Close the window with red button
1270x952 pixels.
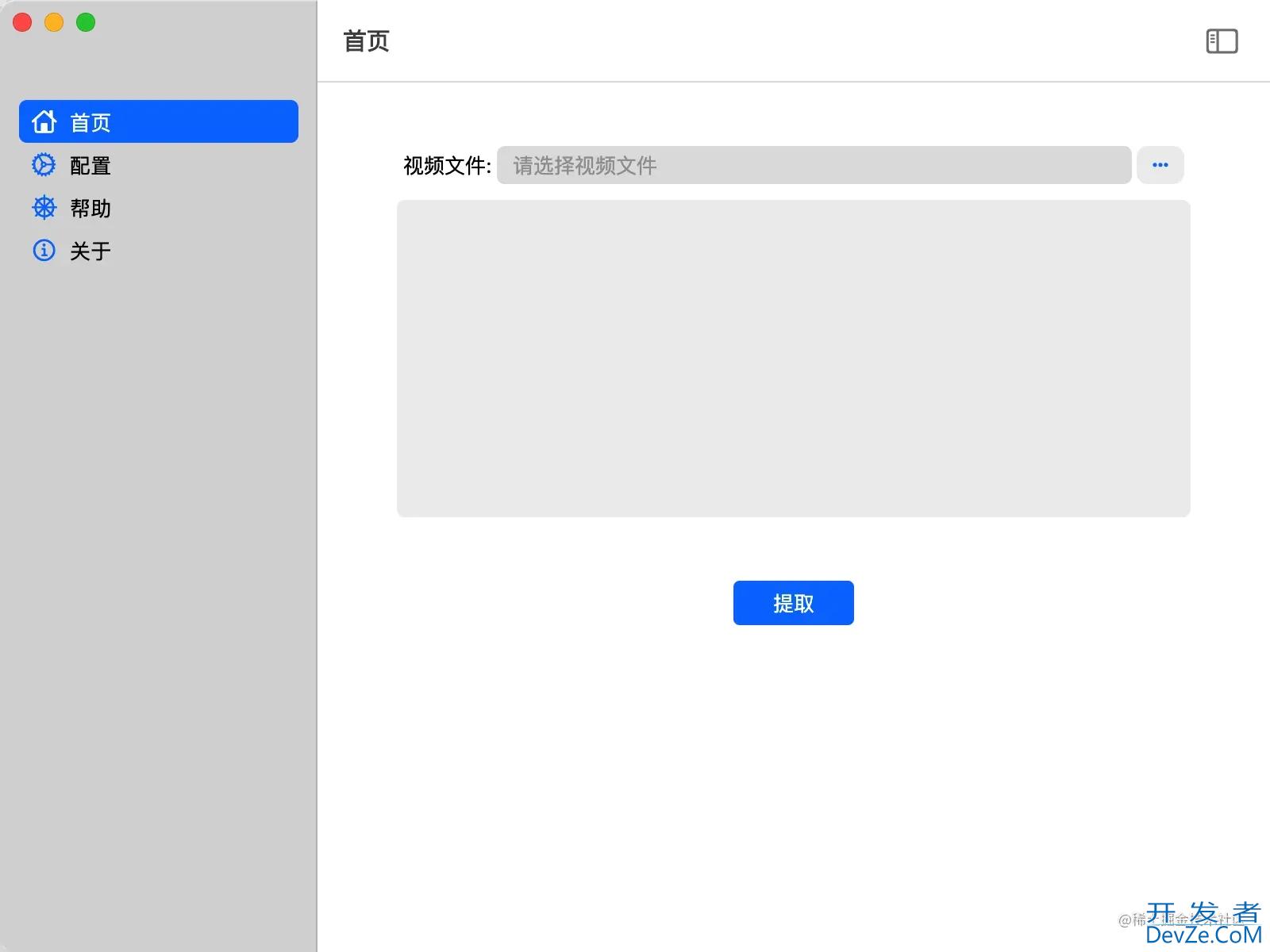(x=22, y=22)
